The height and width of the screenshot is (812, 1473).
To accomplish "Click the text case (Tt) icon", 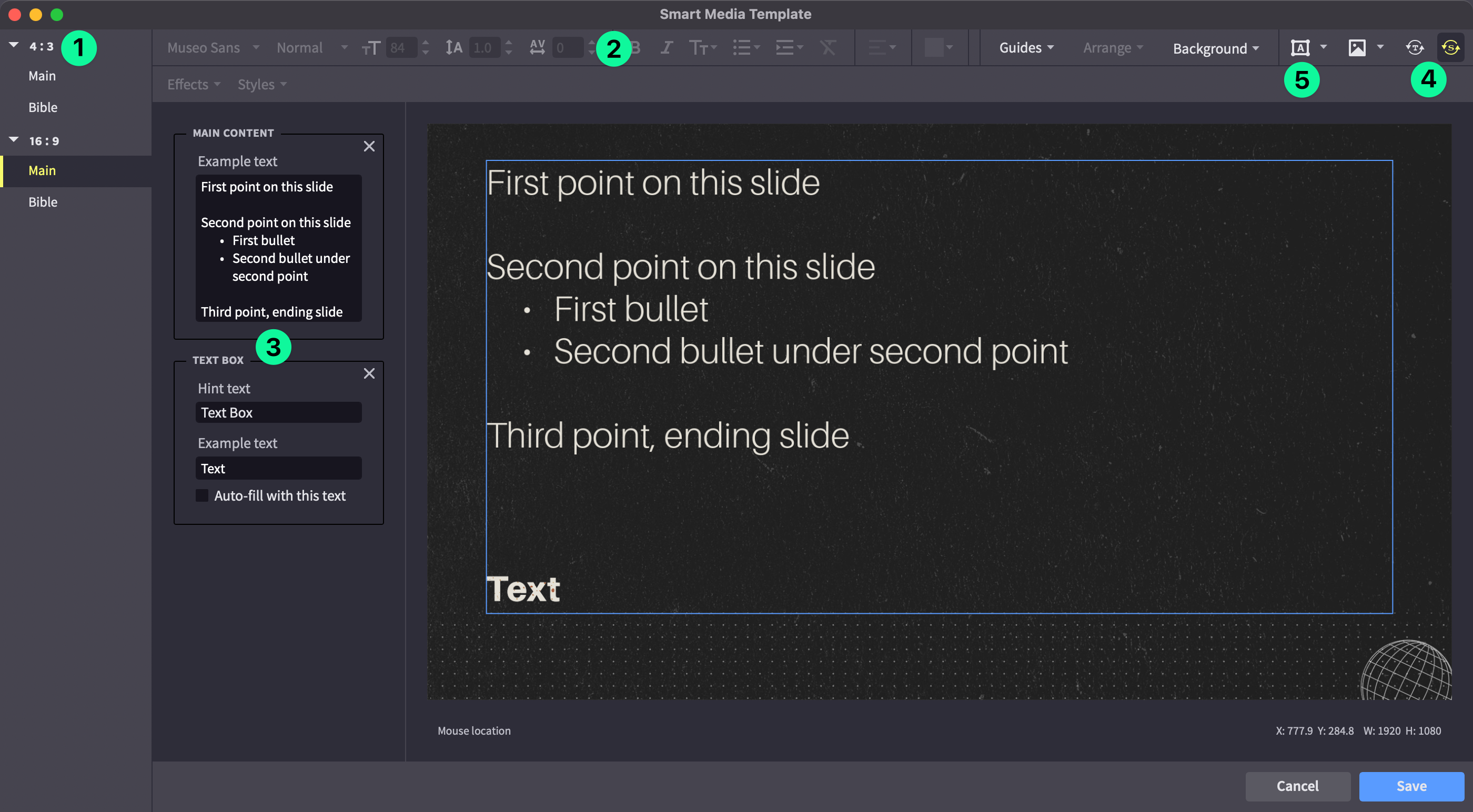I will (702, 47).
